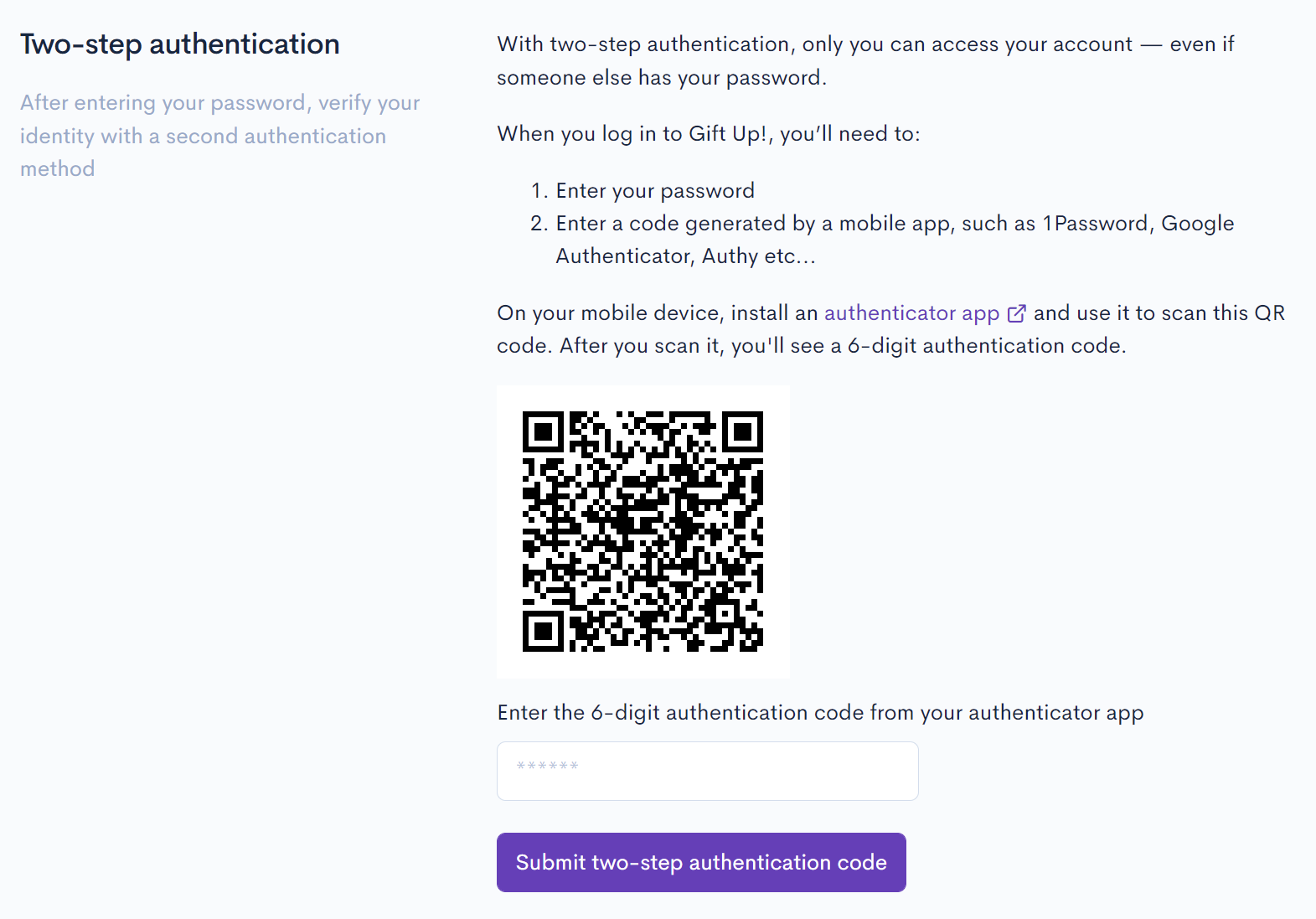
Task: Submit two-step authentication code
Action: (x=701, y=862)
